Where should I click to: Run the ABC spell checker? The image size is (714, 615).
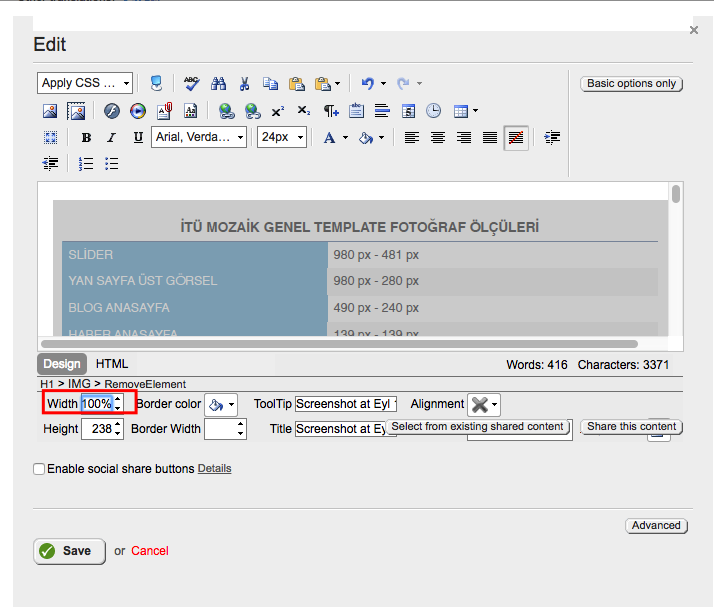191,83
